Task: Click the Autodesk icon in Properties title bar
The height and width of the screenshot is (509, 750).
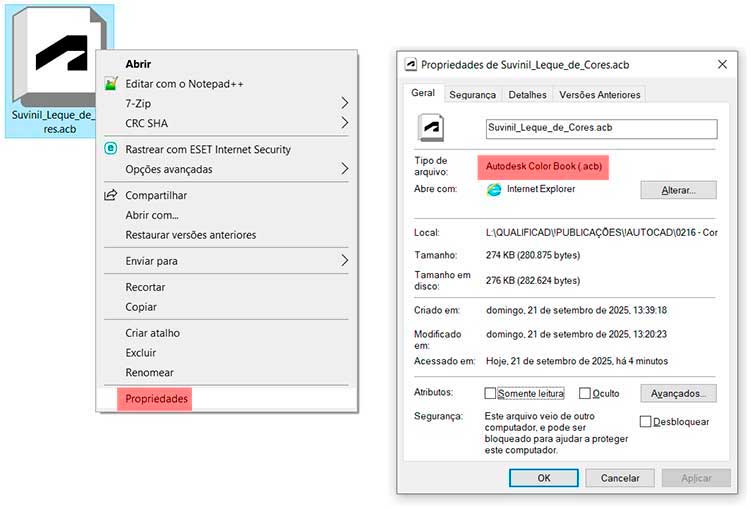Action: tap(410, 65)
